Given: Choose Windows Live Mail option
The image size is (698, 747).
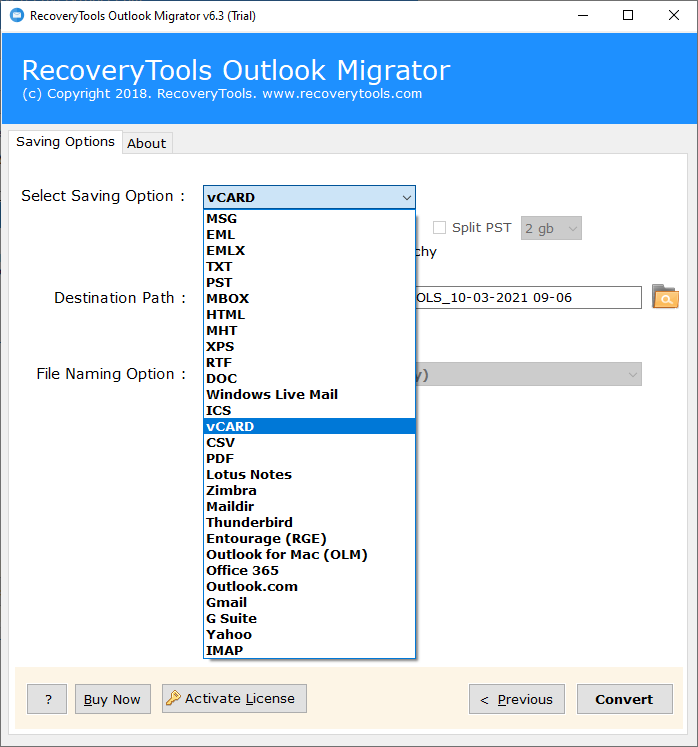Looking at the screenshot, I should point(309,394).
